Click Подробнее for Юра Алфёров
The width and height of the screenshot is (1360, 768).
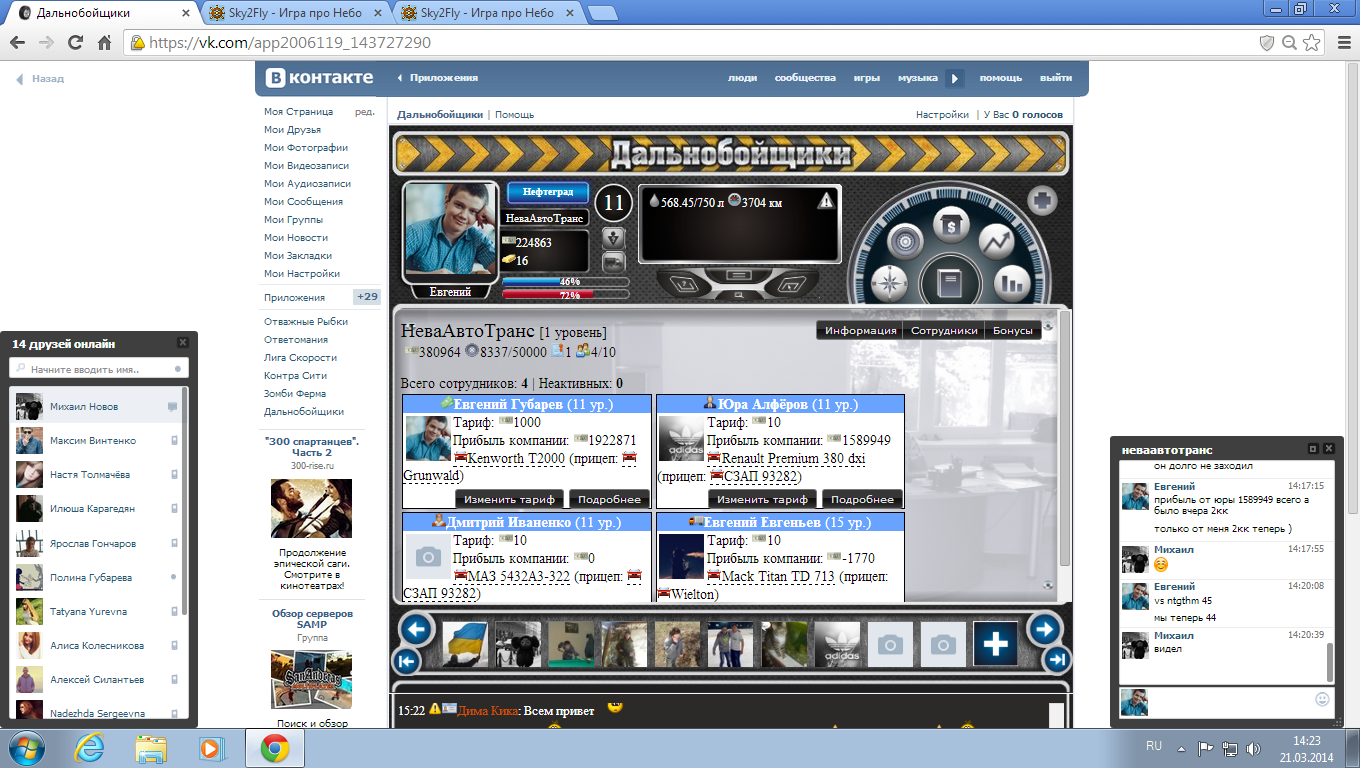(x=863, y=499)
